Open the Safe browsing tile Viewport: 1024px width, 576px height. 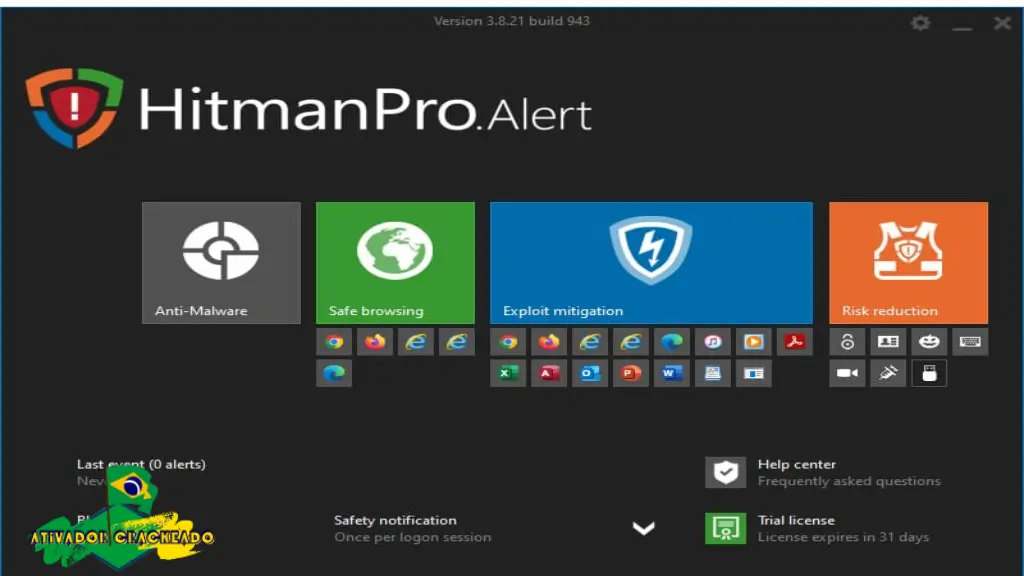[395, 263]
